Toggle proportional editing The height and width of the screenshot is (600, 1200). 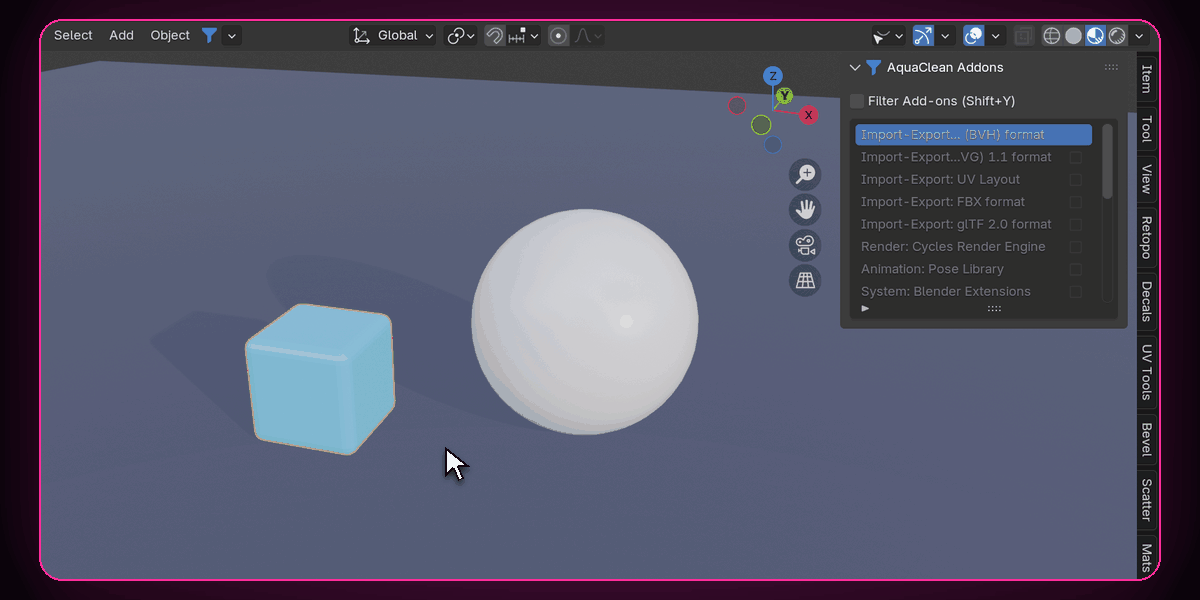point(559,35)
